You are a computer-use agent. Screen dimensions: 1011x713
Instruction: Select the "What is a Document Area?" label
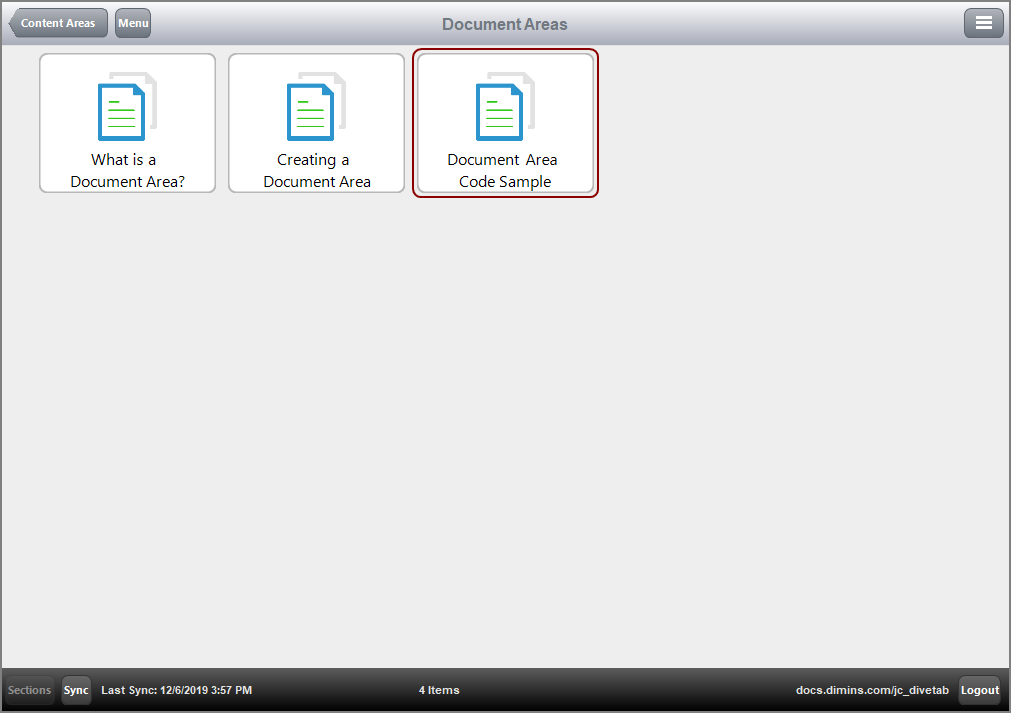[127, 171]
